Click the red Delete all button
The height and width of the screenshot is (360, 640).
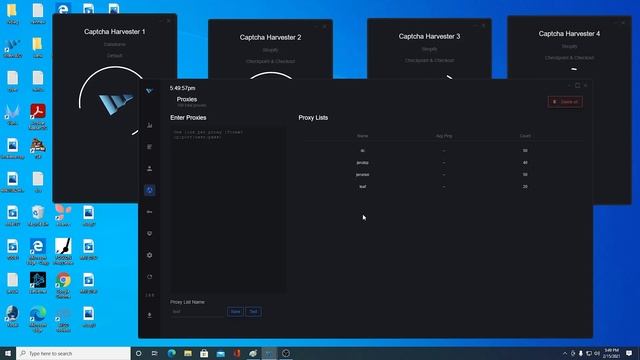[565, 102]
